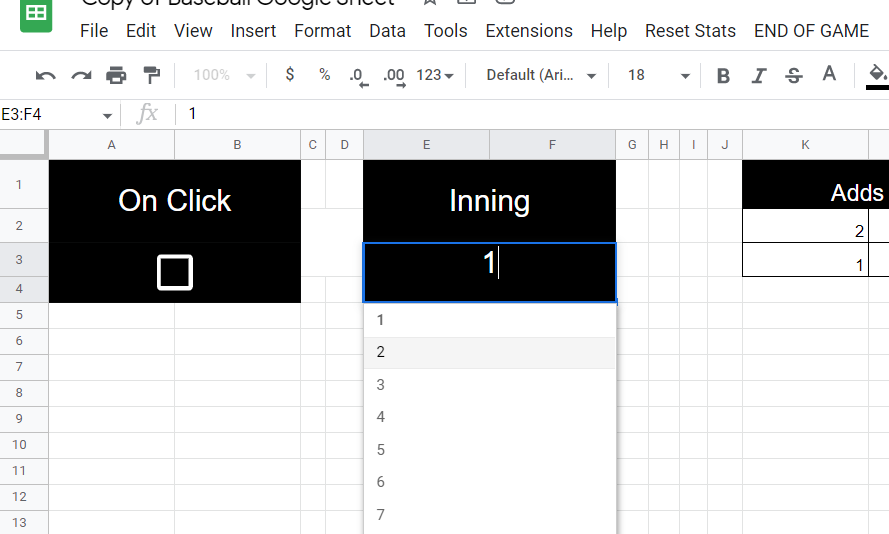Open the Data menu

tap(387, 31)
